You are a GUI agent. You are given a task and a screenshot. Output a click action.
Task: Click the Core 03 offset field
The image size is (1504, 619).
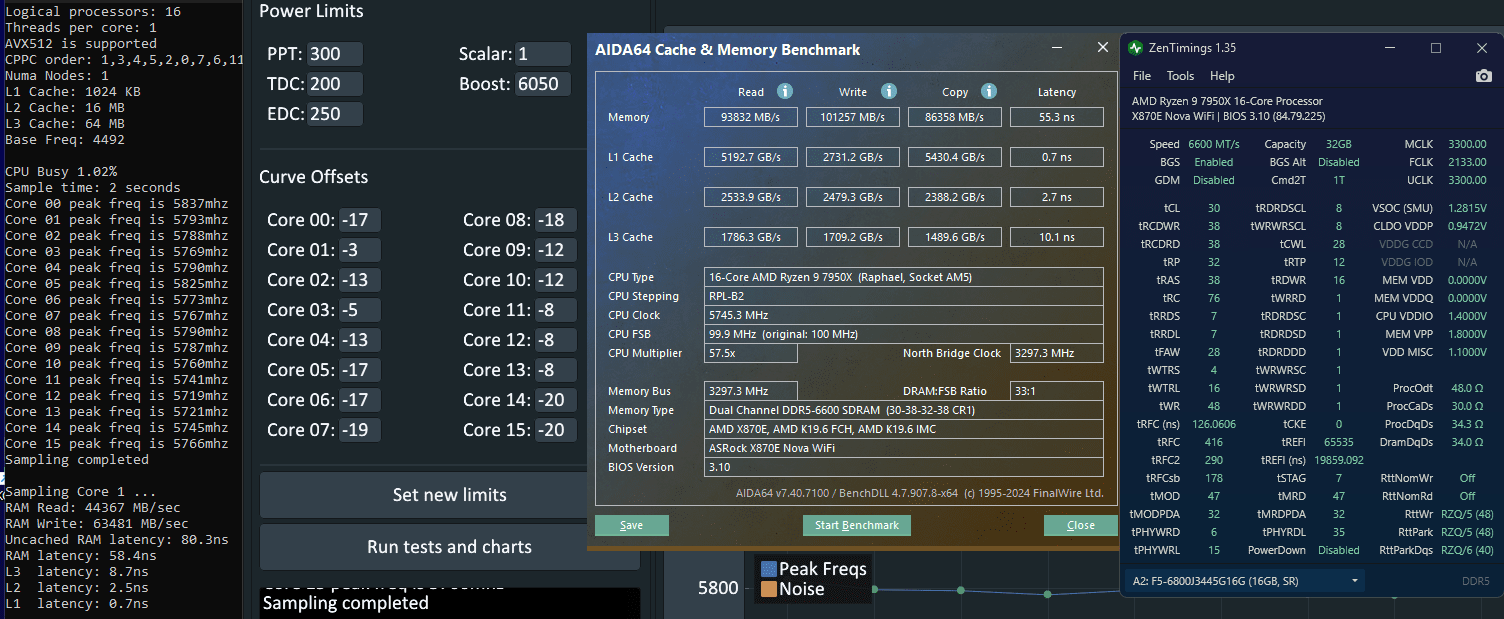(x=360, y=310)
